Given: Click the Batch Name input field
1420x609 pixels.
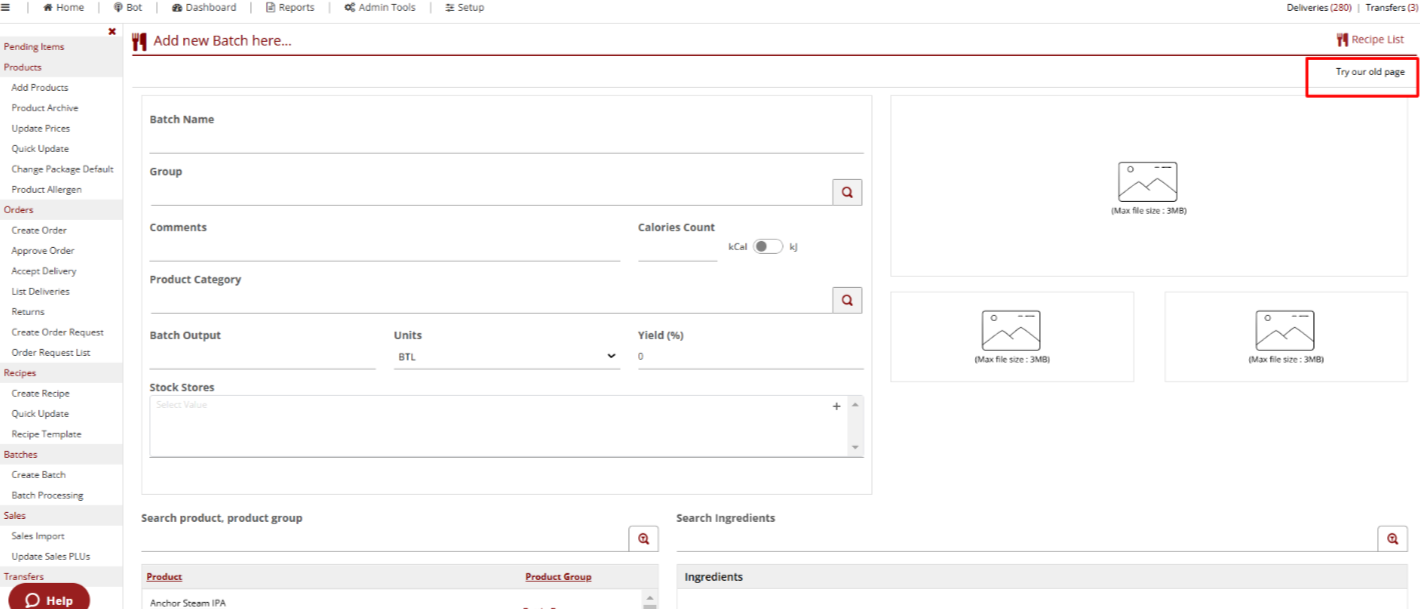Looking at the screenshot, I should click(x=506, y=140).
